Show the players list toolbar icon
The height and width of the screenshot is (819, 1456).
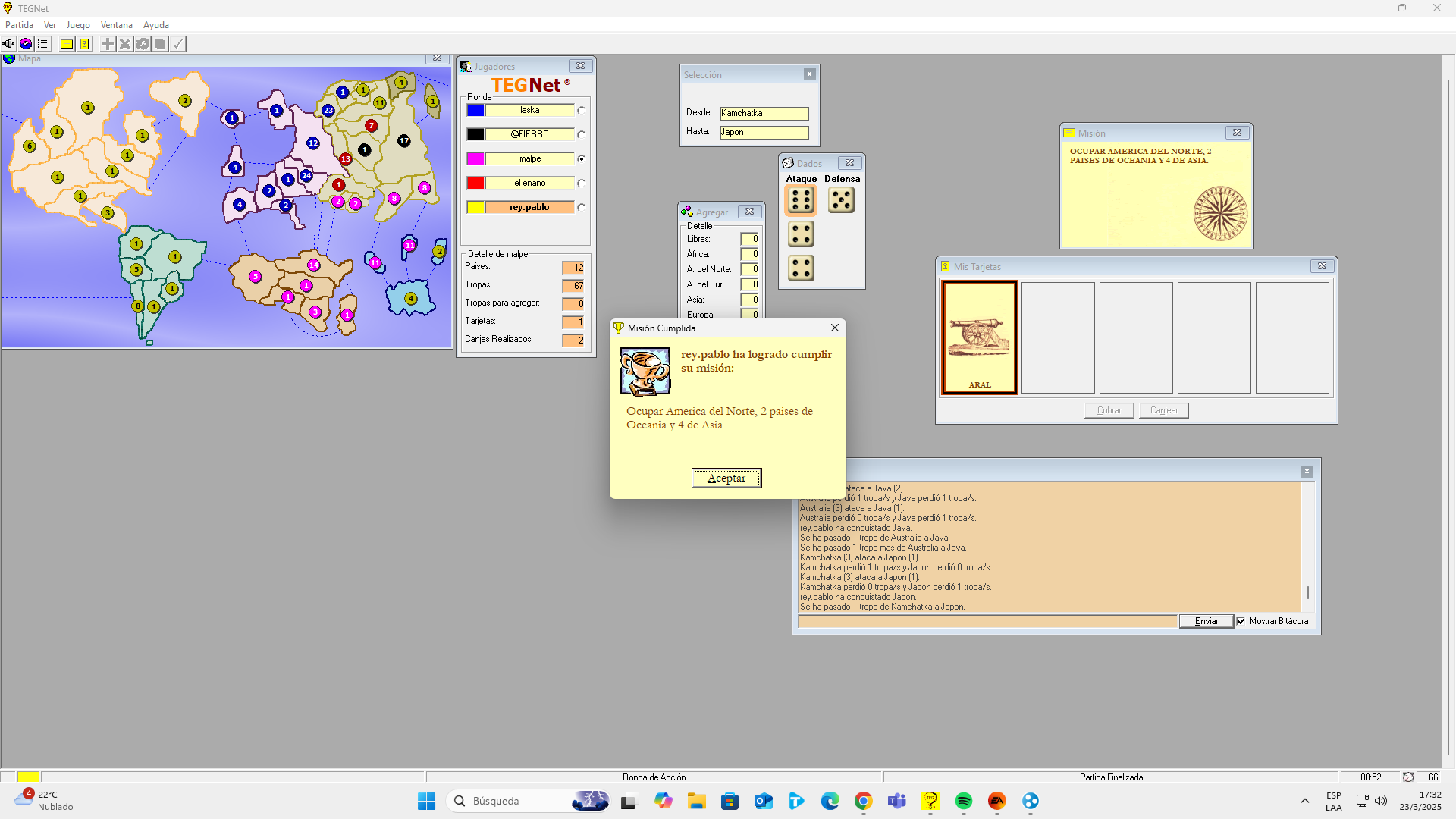coord(42,44)
